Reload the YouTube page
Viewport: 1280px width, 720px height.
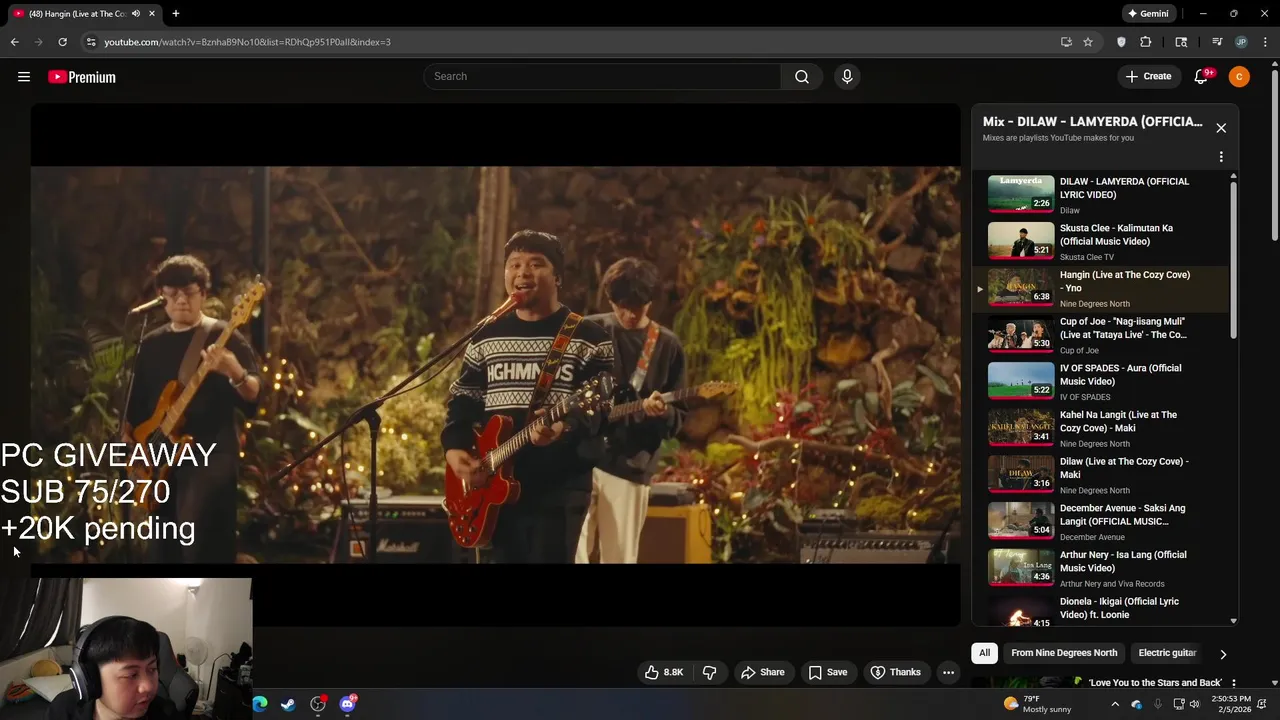(x=62, y=42)
